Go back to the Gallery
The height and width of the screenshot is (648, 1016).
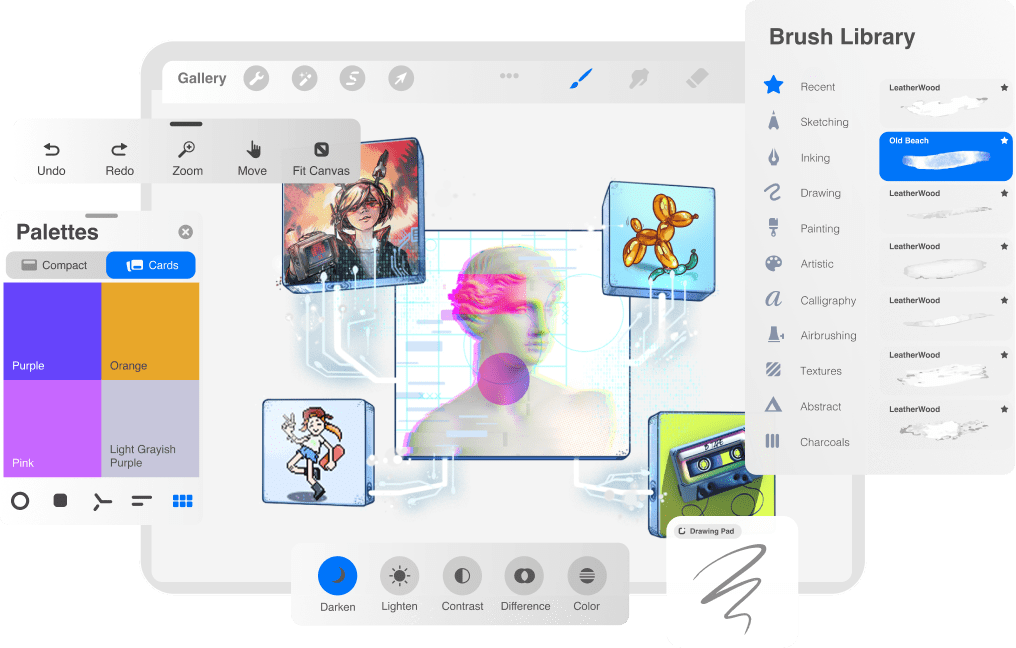(202, 78)
